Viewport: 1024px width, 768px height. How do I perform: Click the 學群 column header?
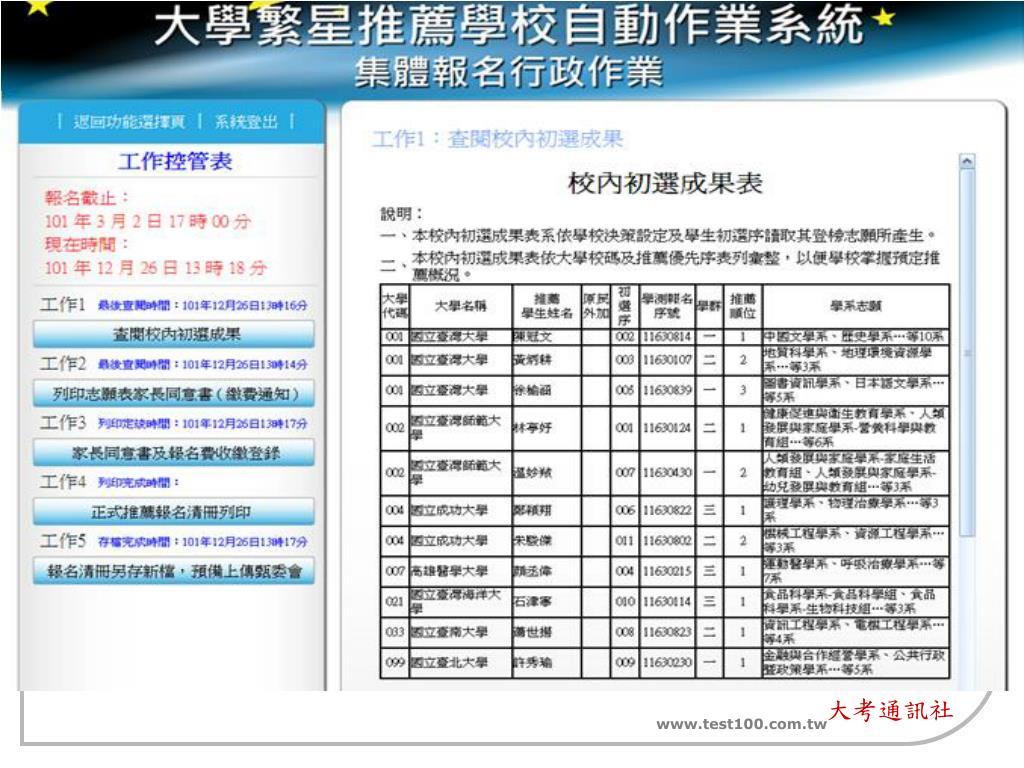click(709, 306)
